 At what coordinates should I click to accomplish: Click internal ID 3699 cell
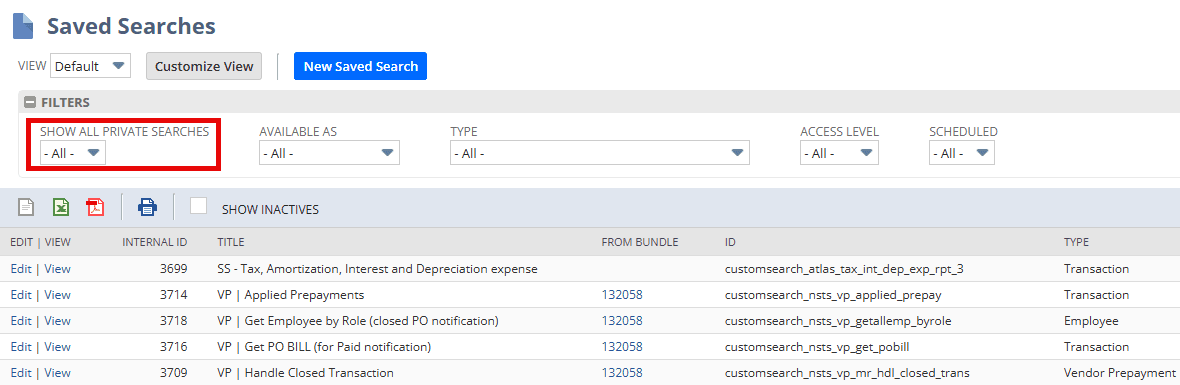(x=174, y=268)
